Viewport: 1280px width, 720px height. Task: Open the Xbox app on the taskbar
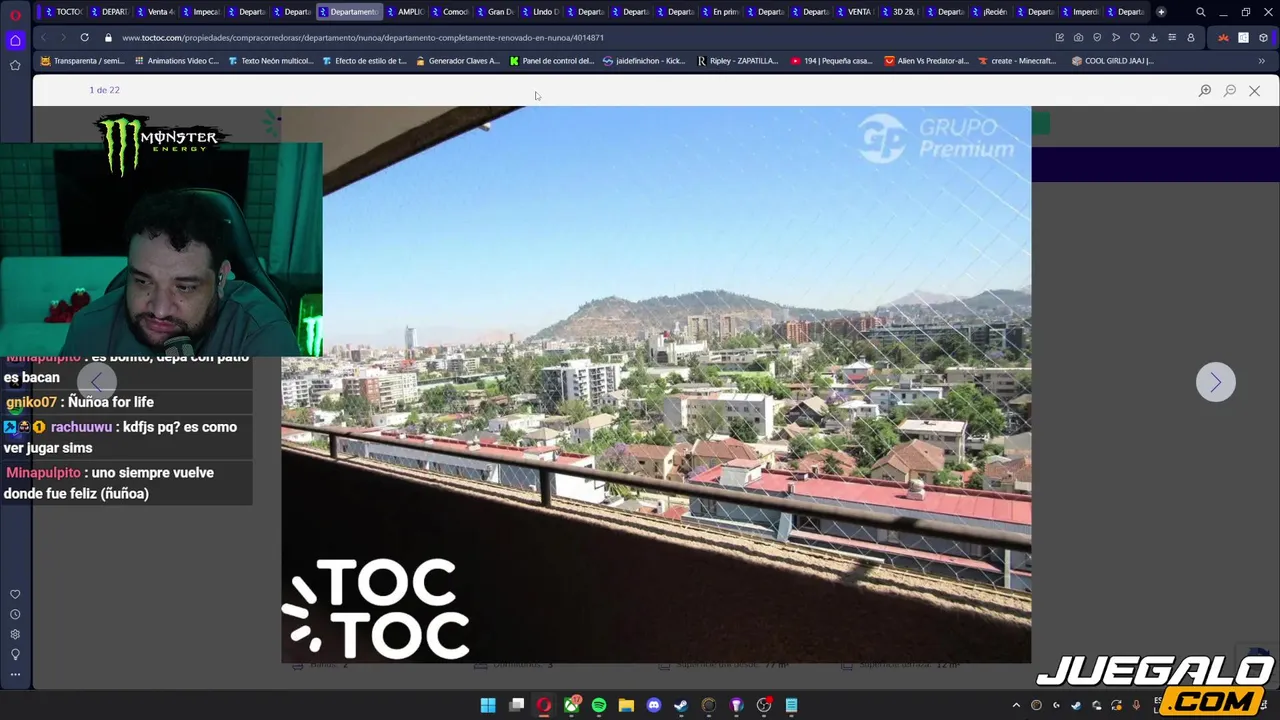click(572, 705)
